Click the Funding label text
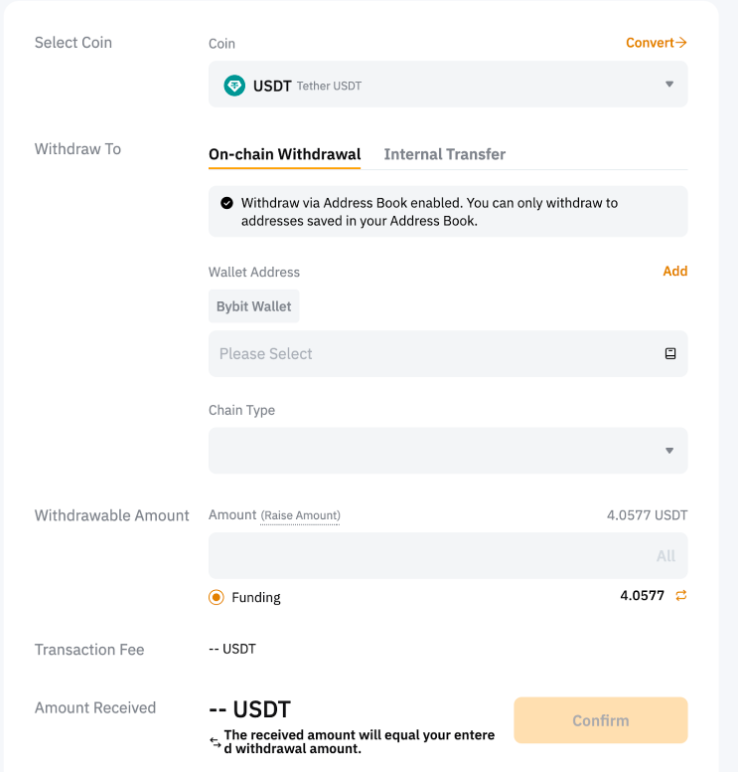This screenshot has width=738, height=772. point(256,598)
